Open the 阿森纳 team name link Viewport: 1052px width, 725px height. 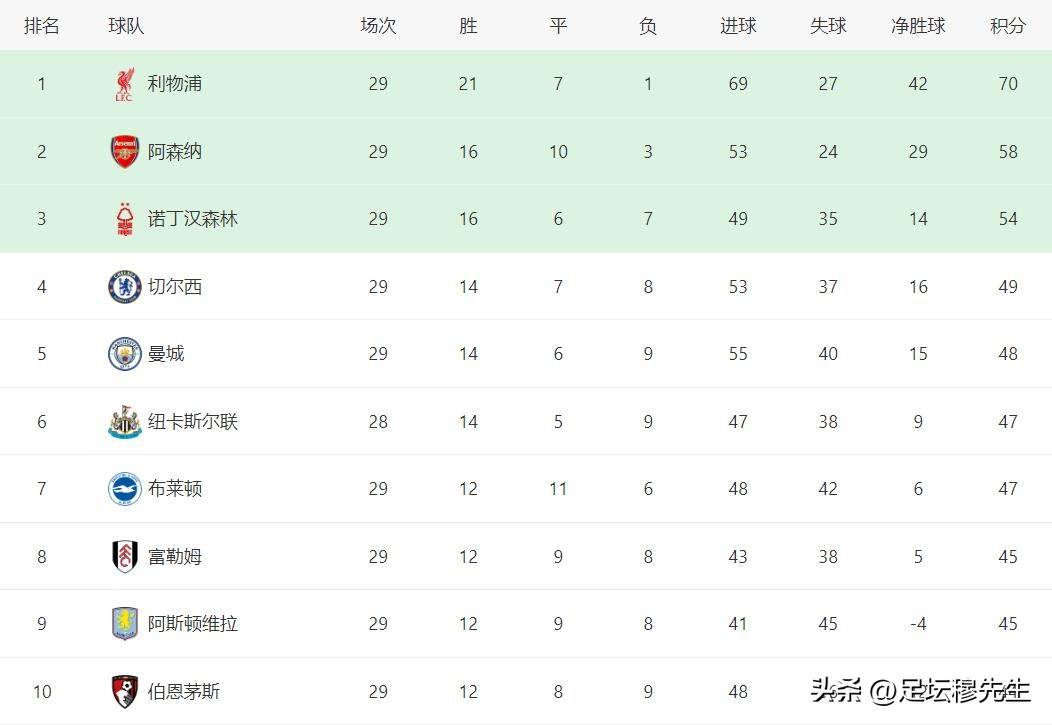click(x=175, y=152)
